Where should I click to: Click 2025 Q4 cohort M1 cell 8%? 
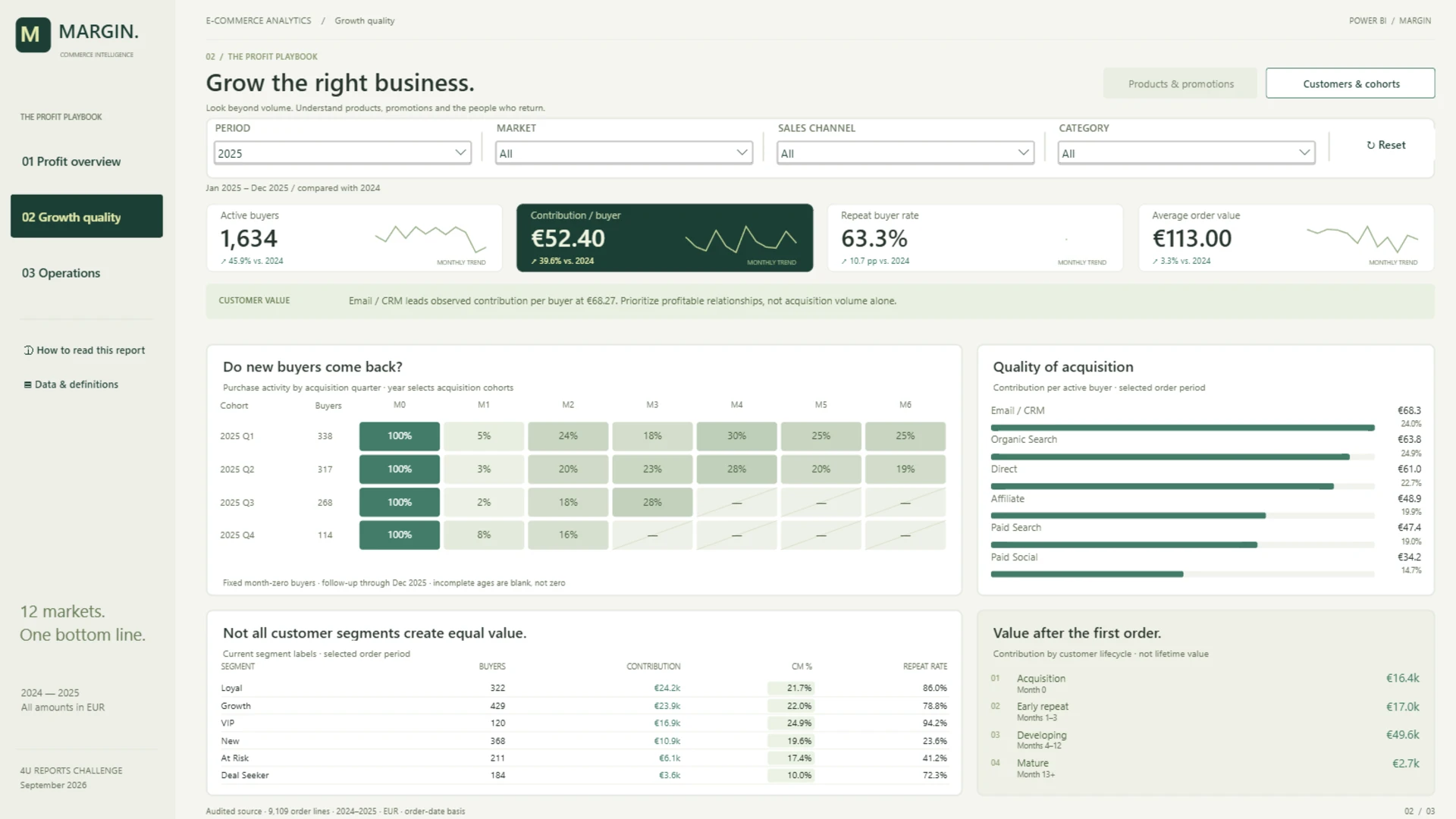click(x=484, y=535)
